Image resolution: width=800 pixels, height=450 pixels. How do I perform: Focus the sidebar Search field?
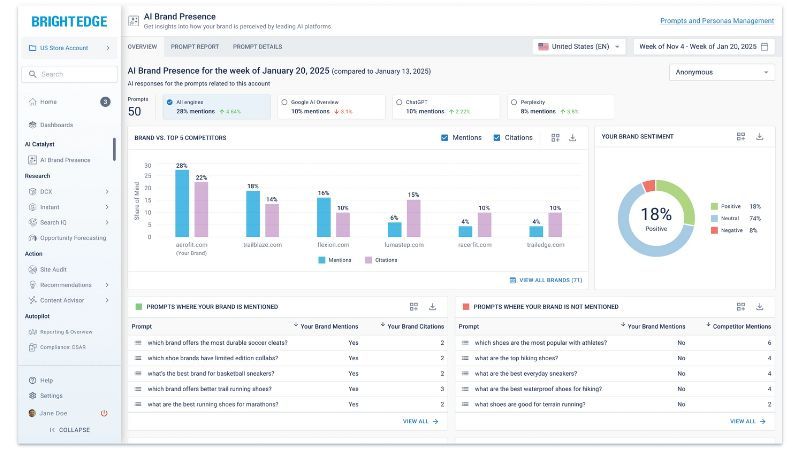click(69, 74)
